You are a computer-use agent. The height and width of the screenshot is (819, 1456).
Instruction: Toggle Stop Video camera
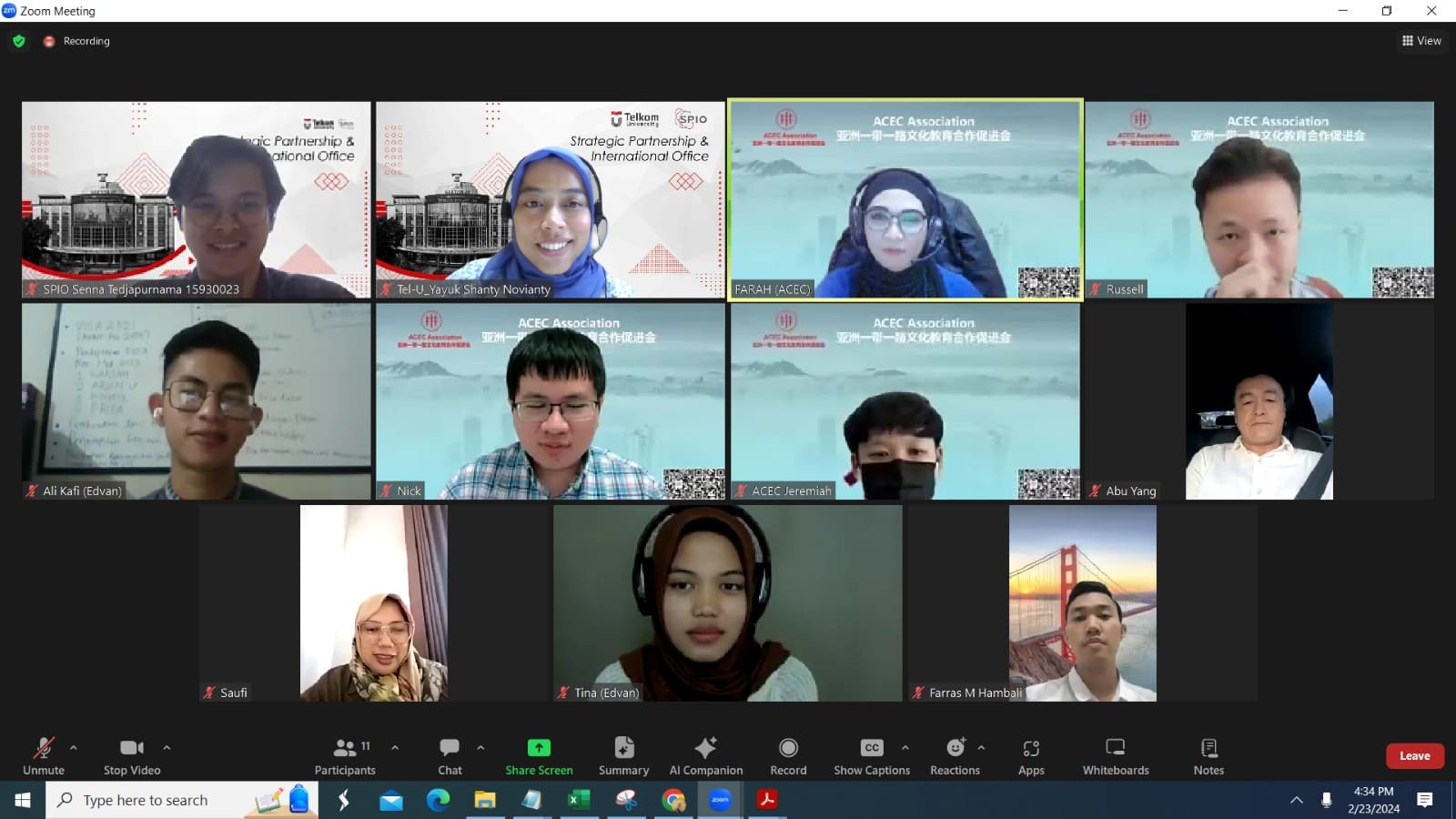(132, 756)
